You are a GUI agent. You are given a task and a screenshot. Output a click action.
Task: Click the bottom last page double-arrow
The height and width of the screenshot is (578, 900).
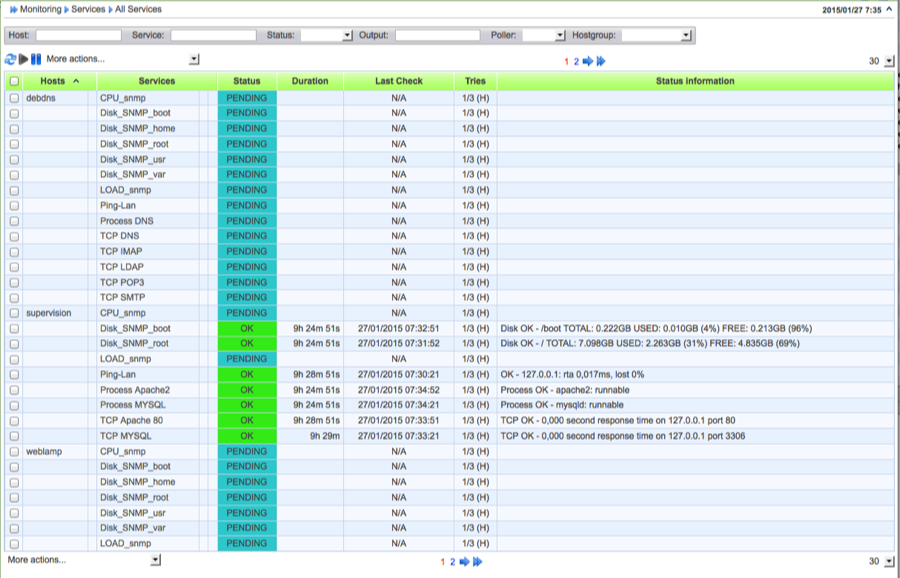477,562
